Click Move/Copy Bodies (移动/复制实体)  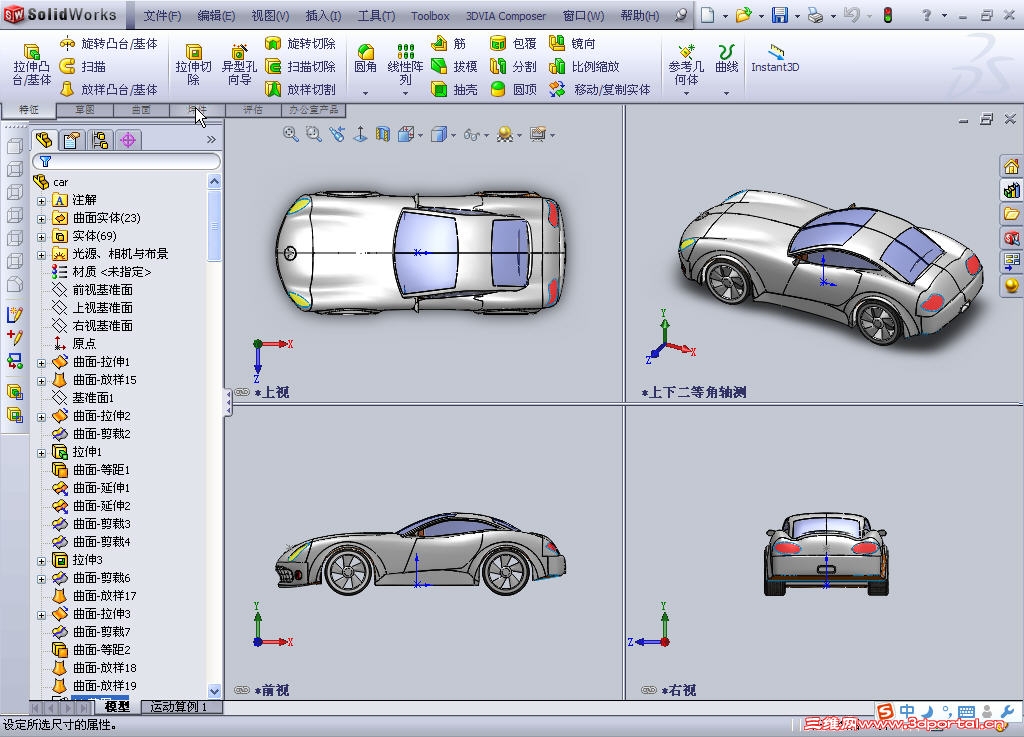click(600, 89)
